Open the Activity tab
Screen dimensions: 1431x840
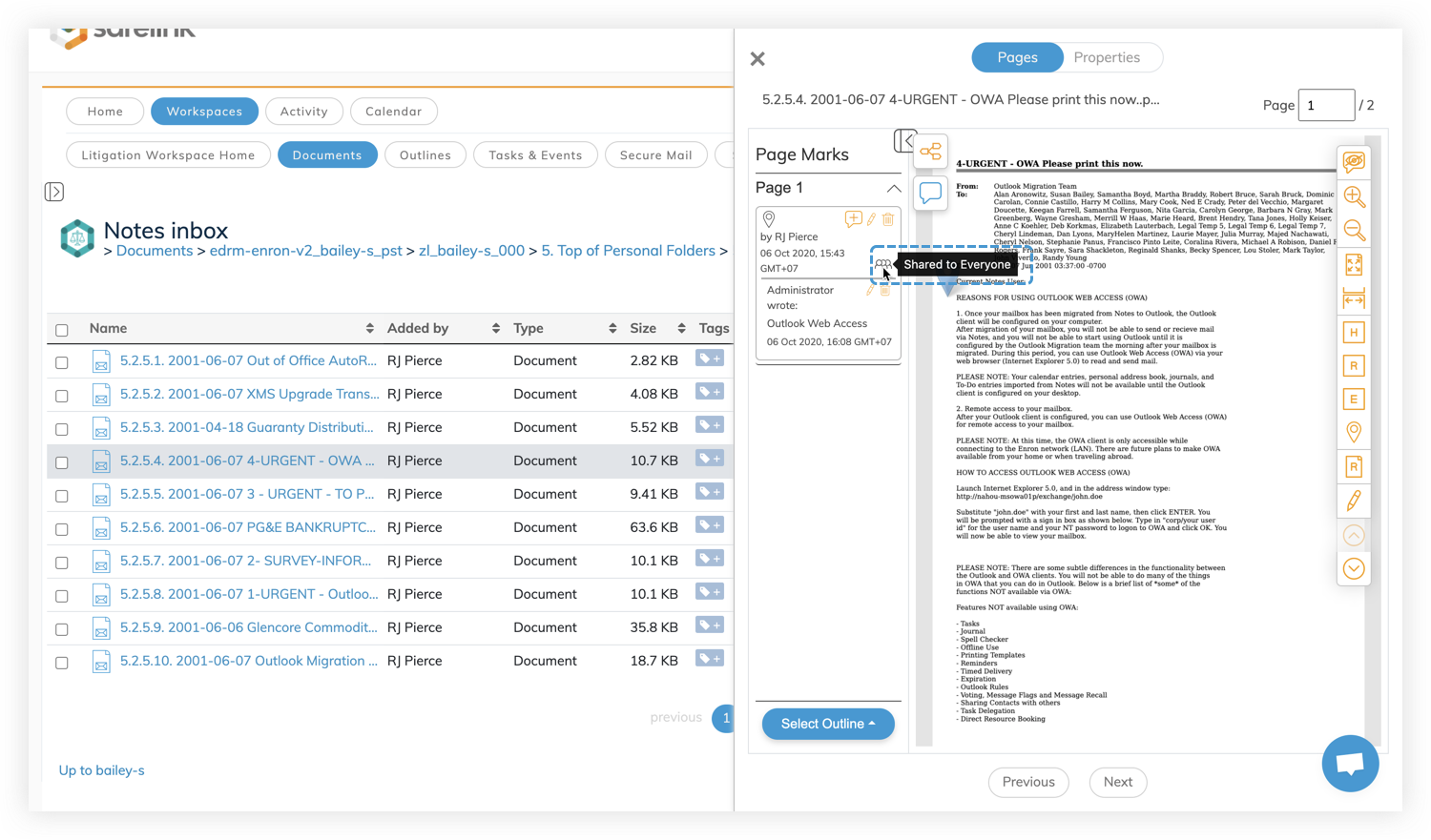pos(304,112)
